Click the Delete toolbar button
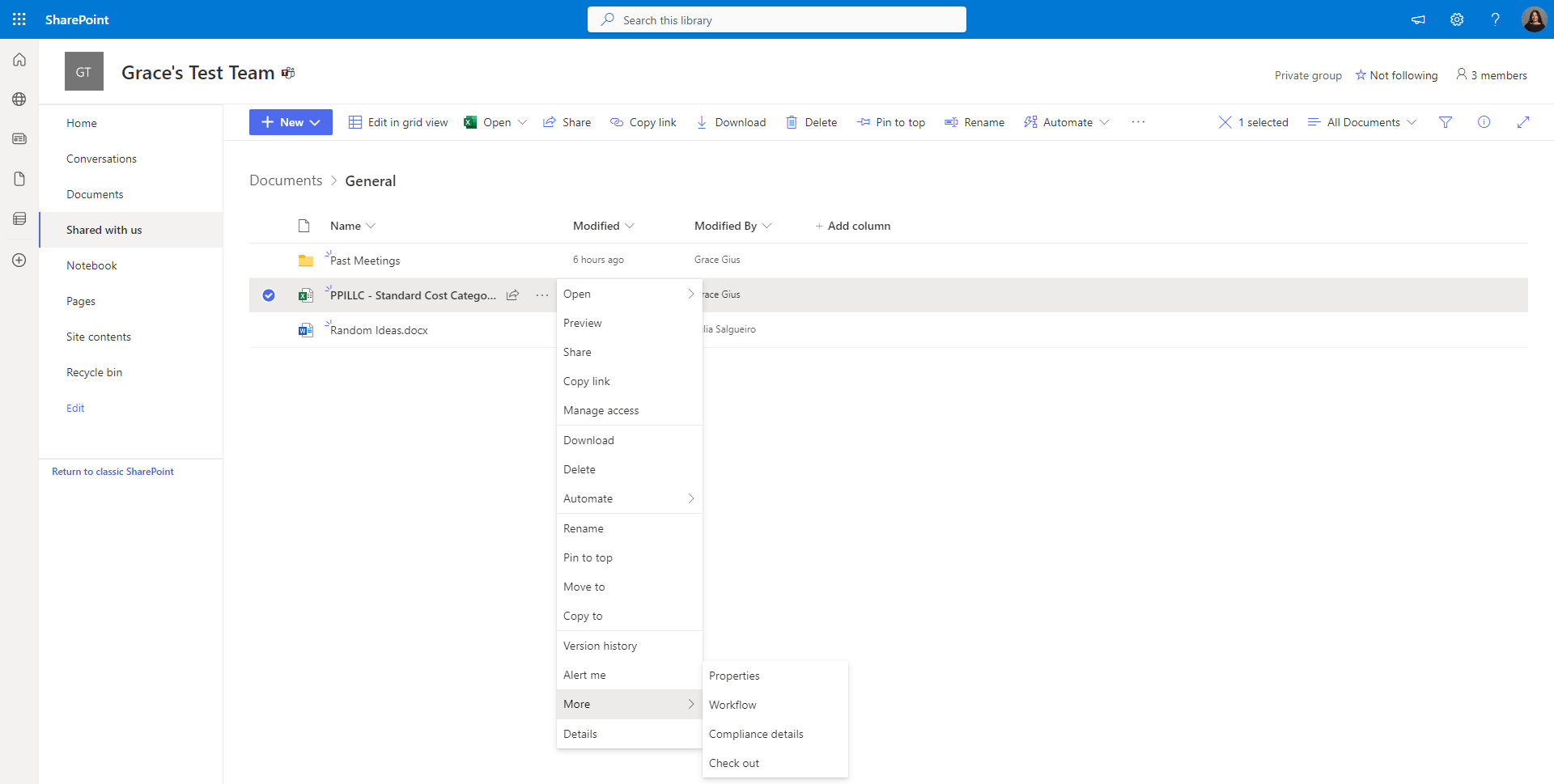Screen dimensions: 1554x784 (811, 122)
